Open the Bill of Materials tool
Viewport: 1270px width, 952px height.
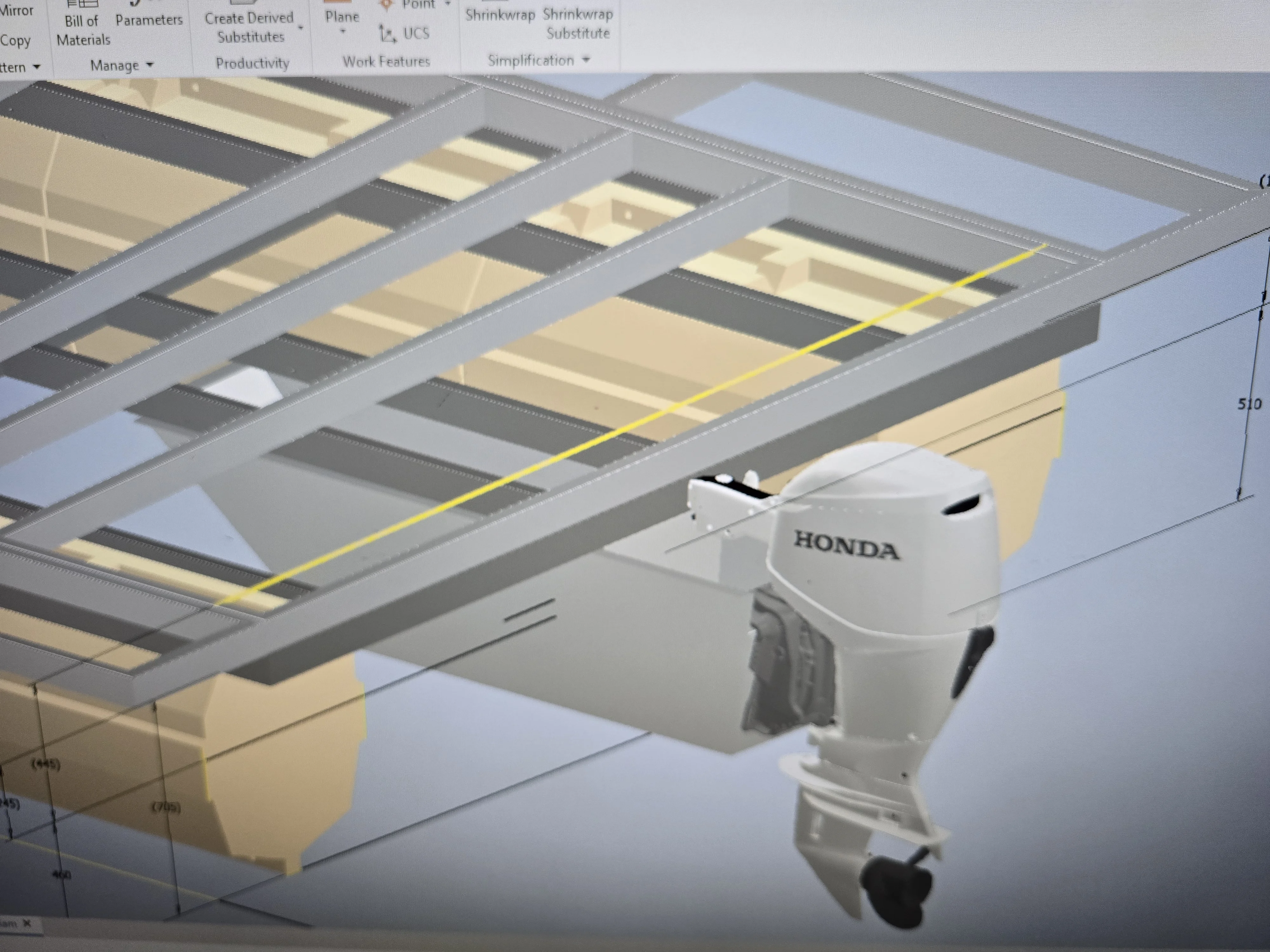tap(83, 23)
